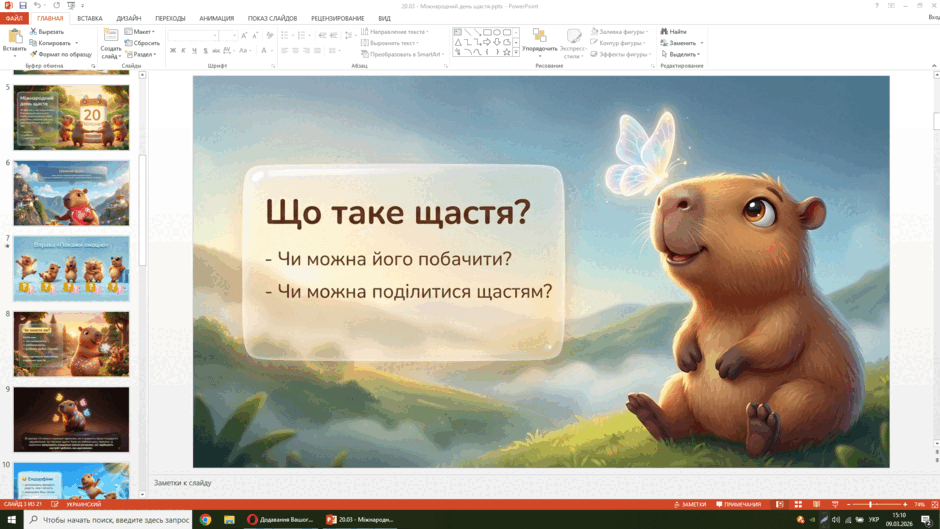Switch to the АНИМАЦИЯ tab

[x=216, y=19]
